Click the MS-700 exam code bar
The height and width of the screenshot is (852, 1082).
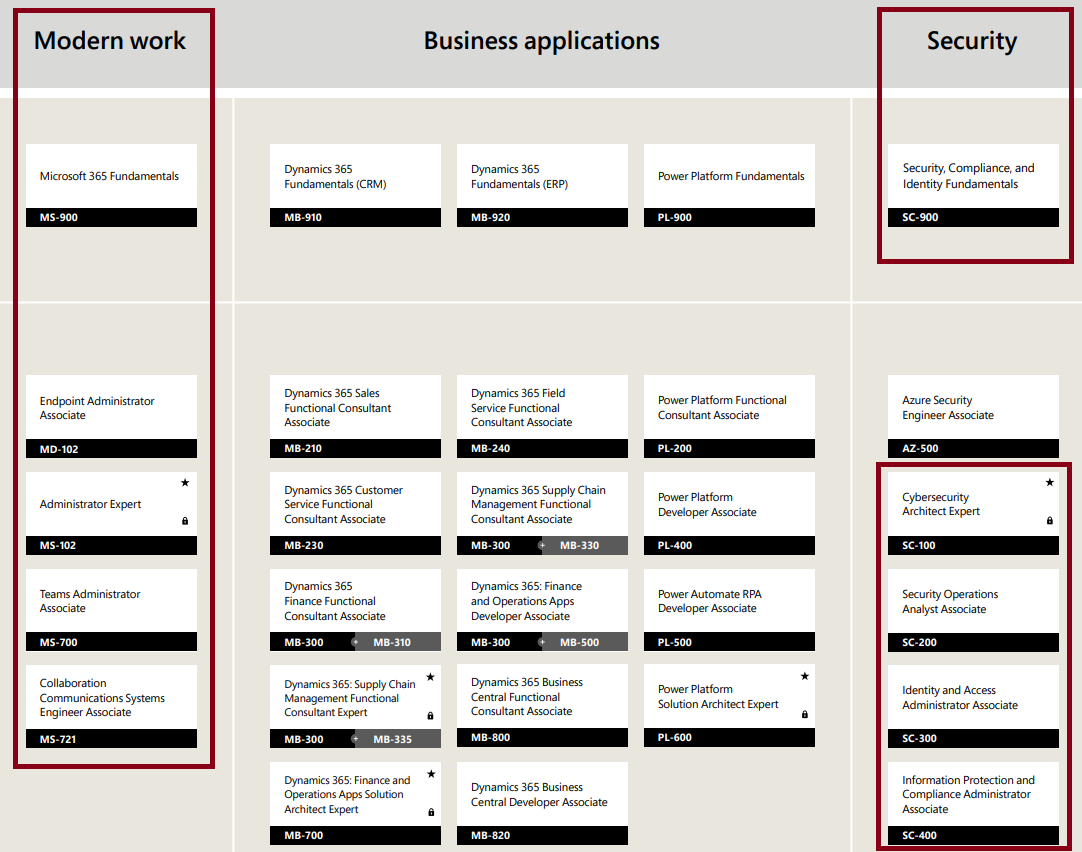click(x=111, y=642)
